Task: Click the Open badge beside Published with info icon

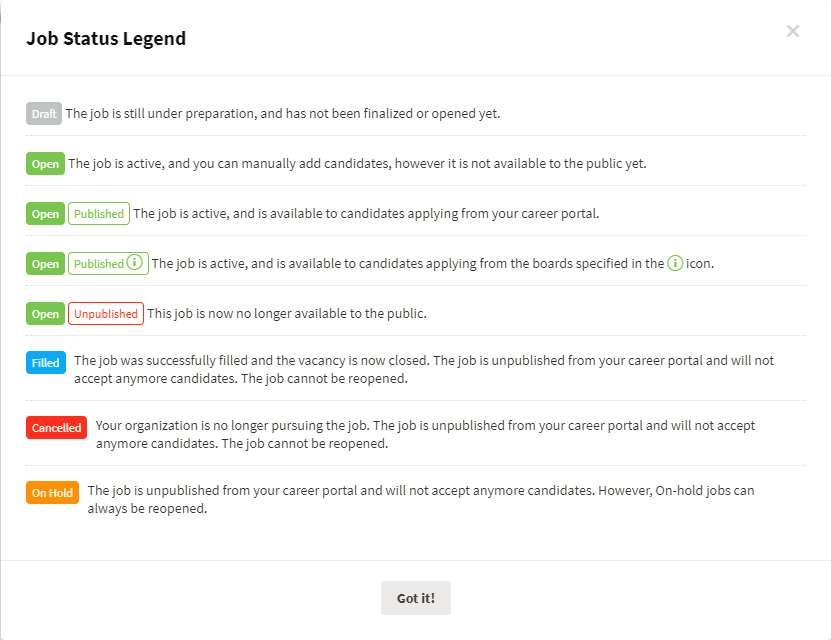Action: tap(46, 264)
